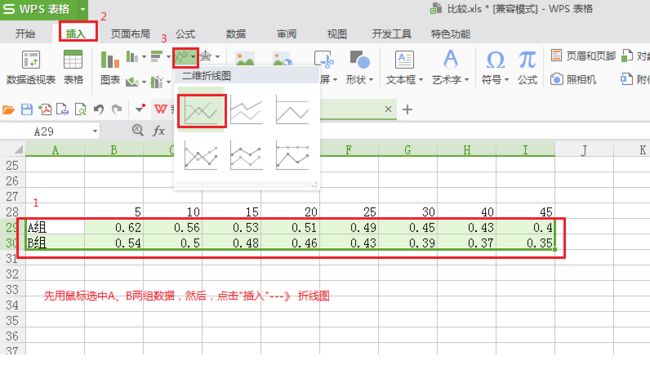Click the area chart icon
650x392 pixels.
[132, 82]
